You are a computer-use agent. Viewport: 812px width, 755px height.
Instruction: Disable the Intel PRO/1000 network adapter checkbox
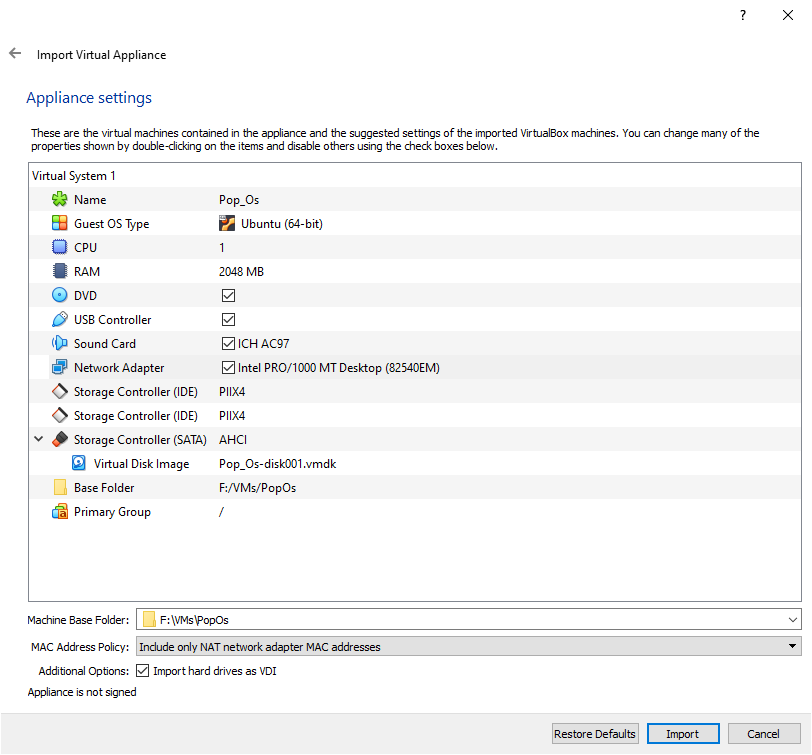(x=228, y=367)
